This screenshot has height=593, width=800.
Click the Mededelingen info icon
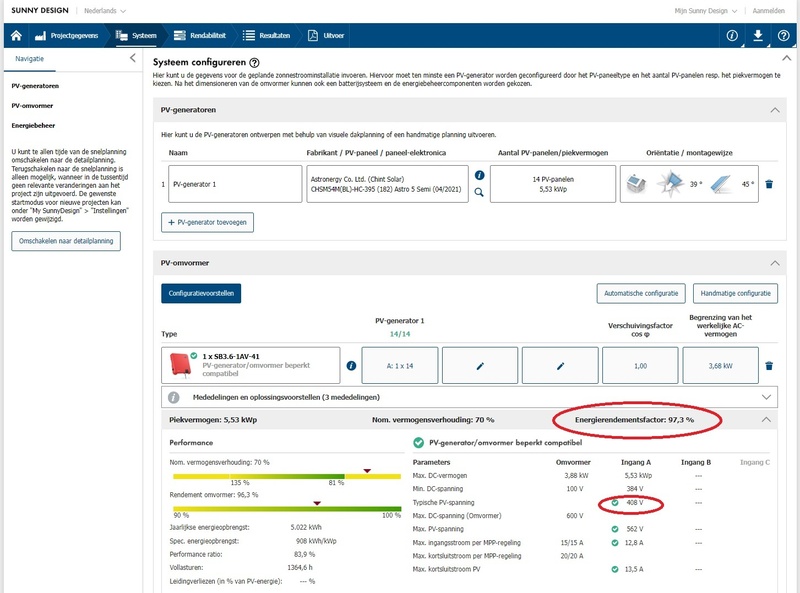click(x=173, y=397)
